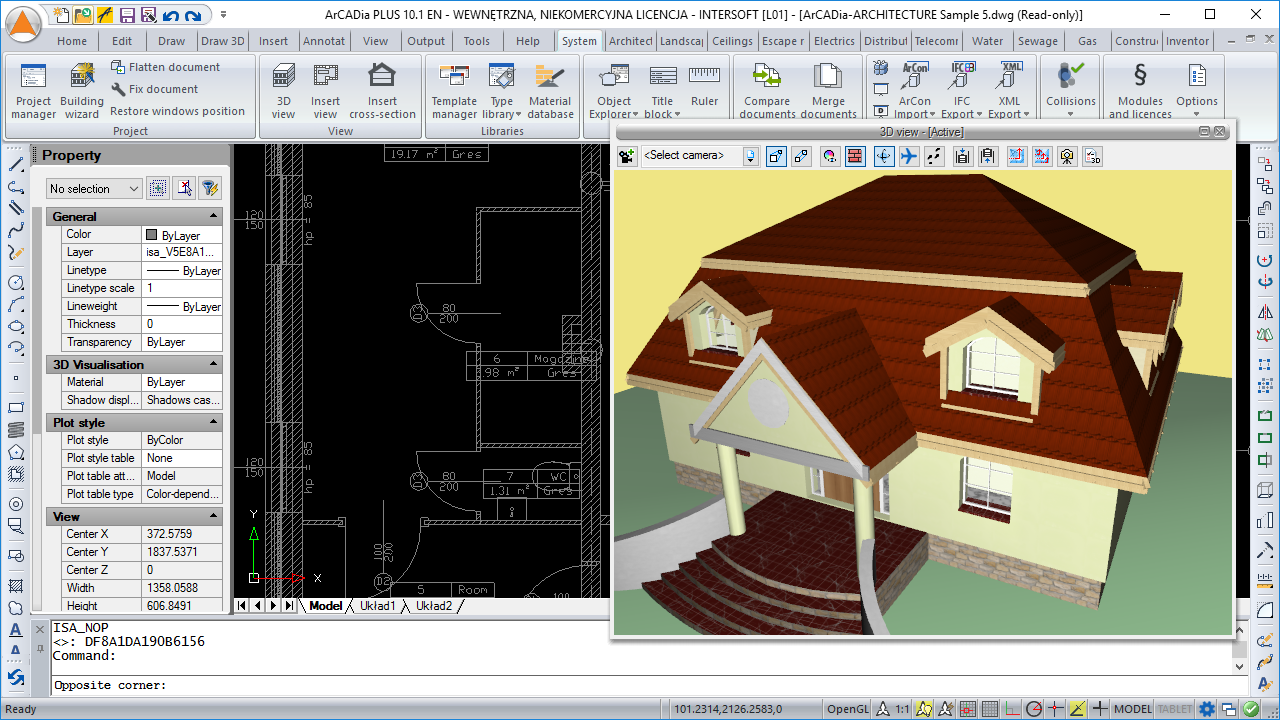Collapse the General property section
Image resolution: width=1280 pixels, height=720 pixels.
(213, 217)
